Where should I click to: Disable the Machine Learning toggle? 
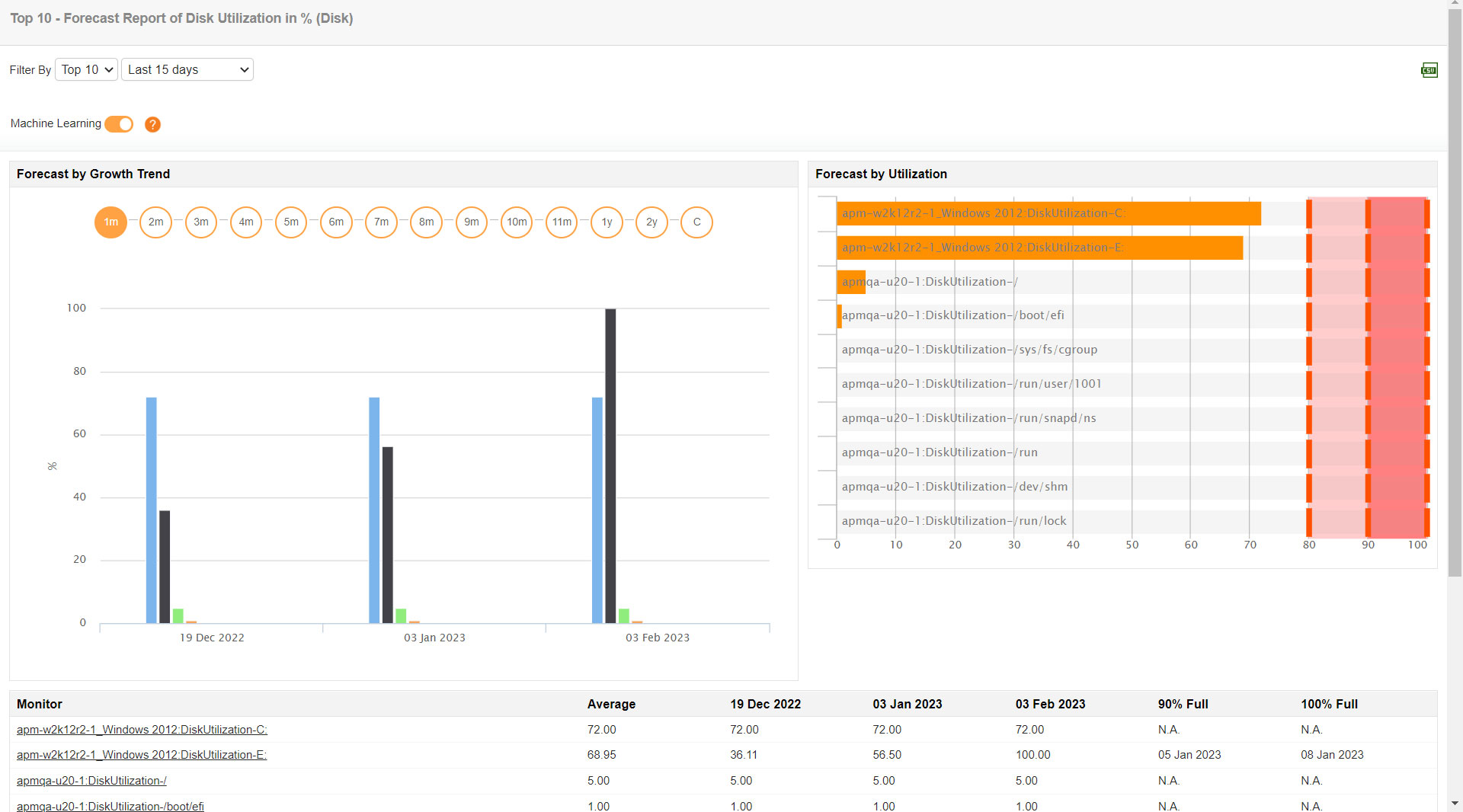(x=119, y=124)
